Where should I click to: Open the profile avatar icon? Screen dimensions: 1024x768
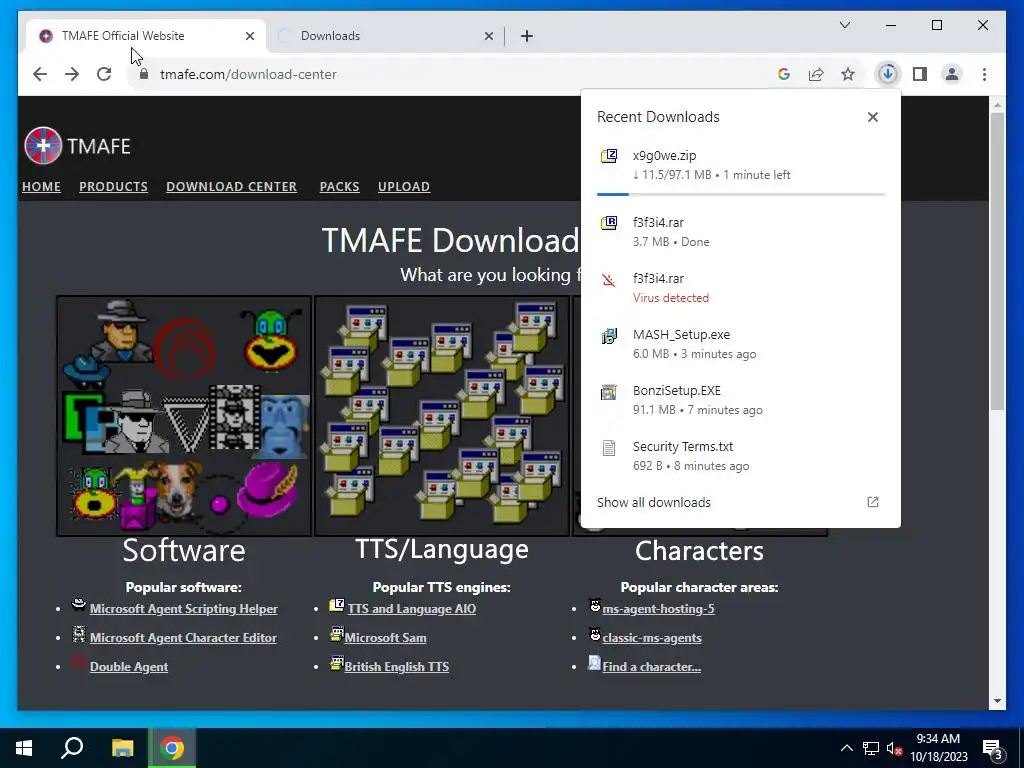(x=952, y=74)
